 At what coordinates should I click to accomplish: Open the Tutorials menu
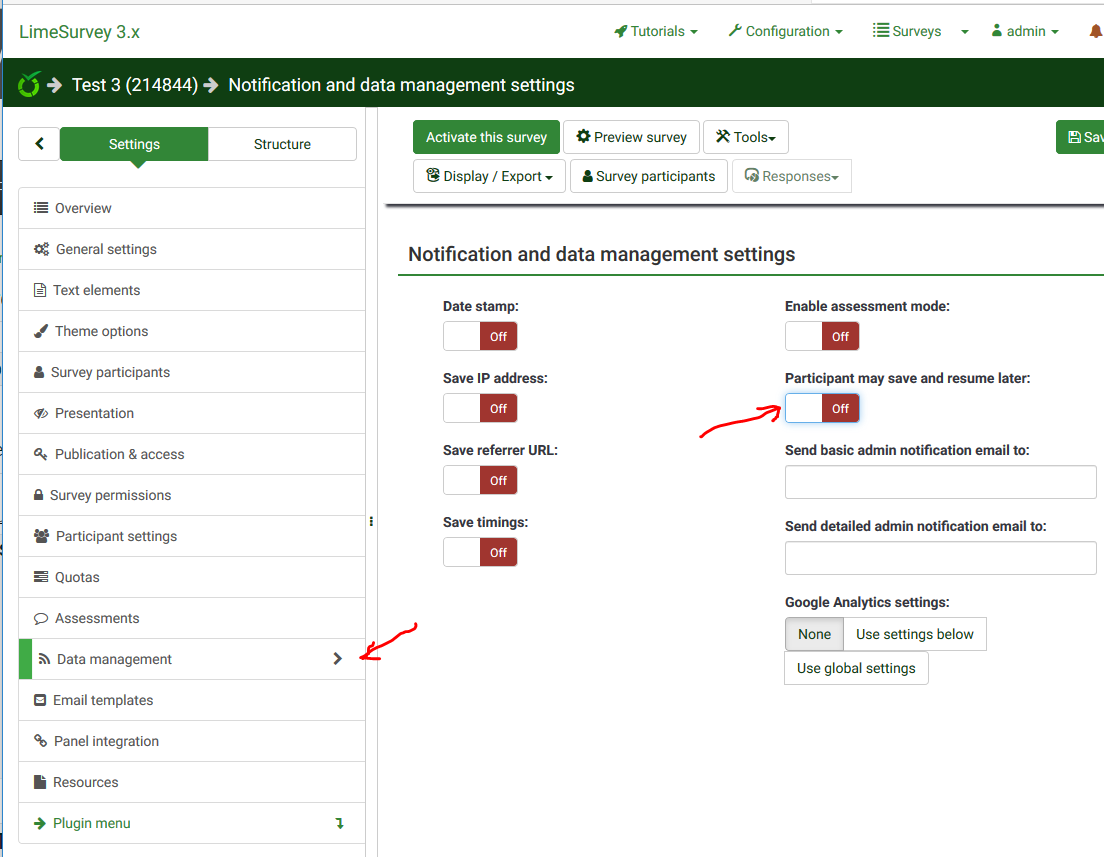pos(656,31)
